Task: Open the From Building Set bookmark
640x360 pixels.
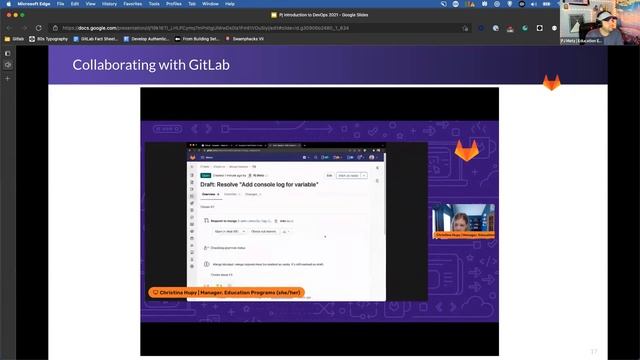Action: 197,39
